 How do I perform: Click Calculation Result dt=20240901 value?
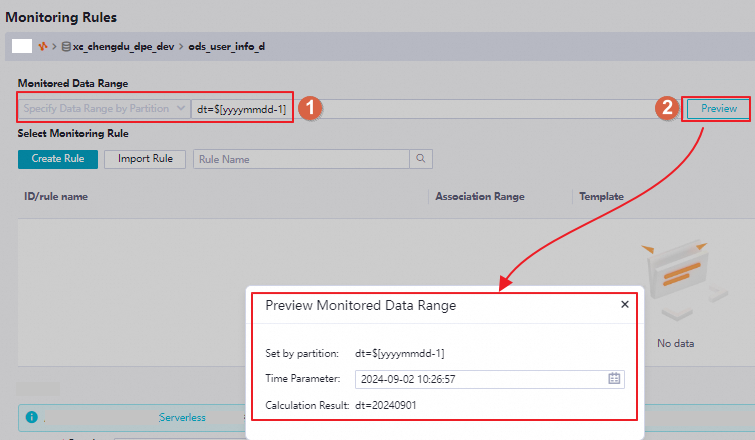(386, 405)
